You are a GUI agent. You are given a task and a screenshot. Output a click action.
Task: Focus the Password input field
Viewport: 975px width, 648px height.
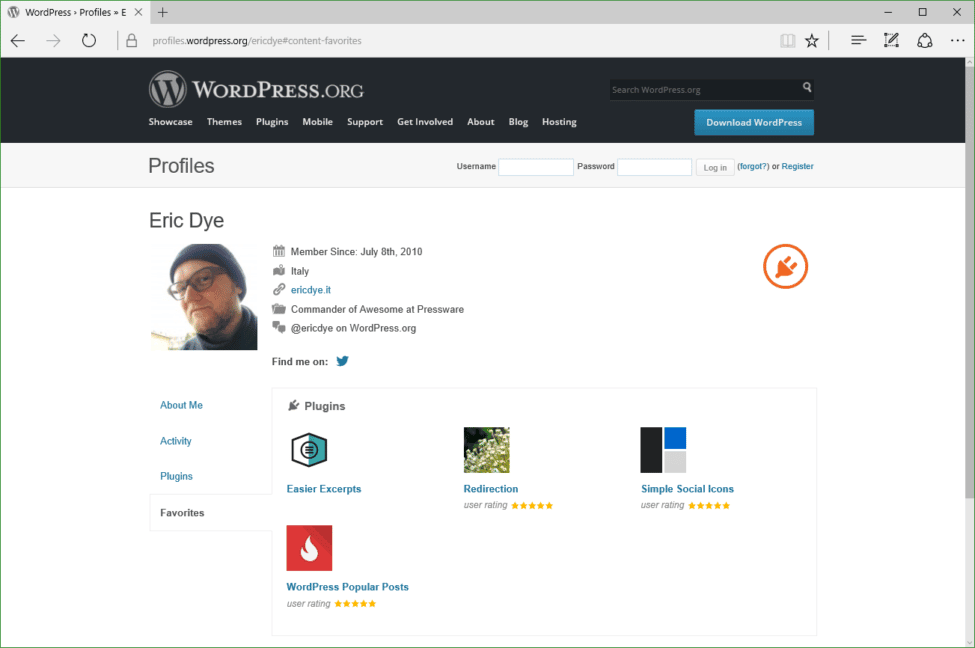[x=654, y=167]
